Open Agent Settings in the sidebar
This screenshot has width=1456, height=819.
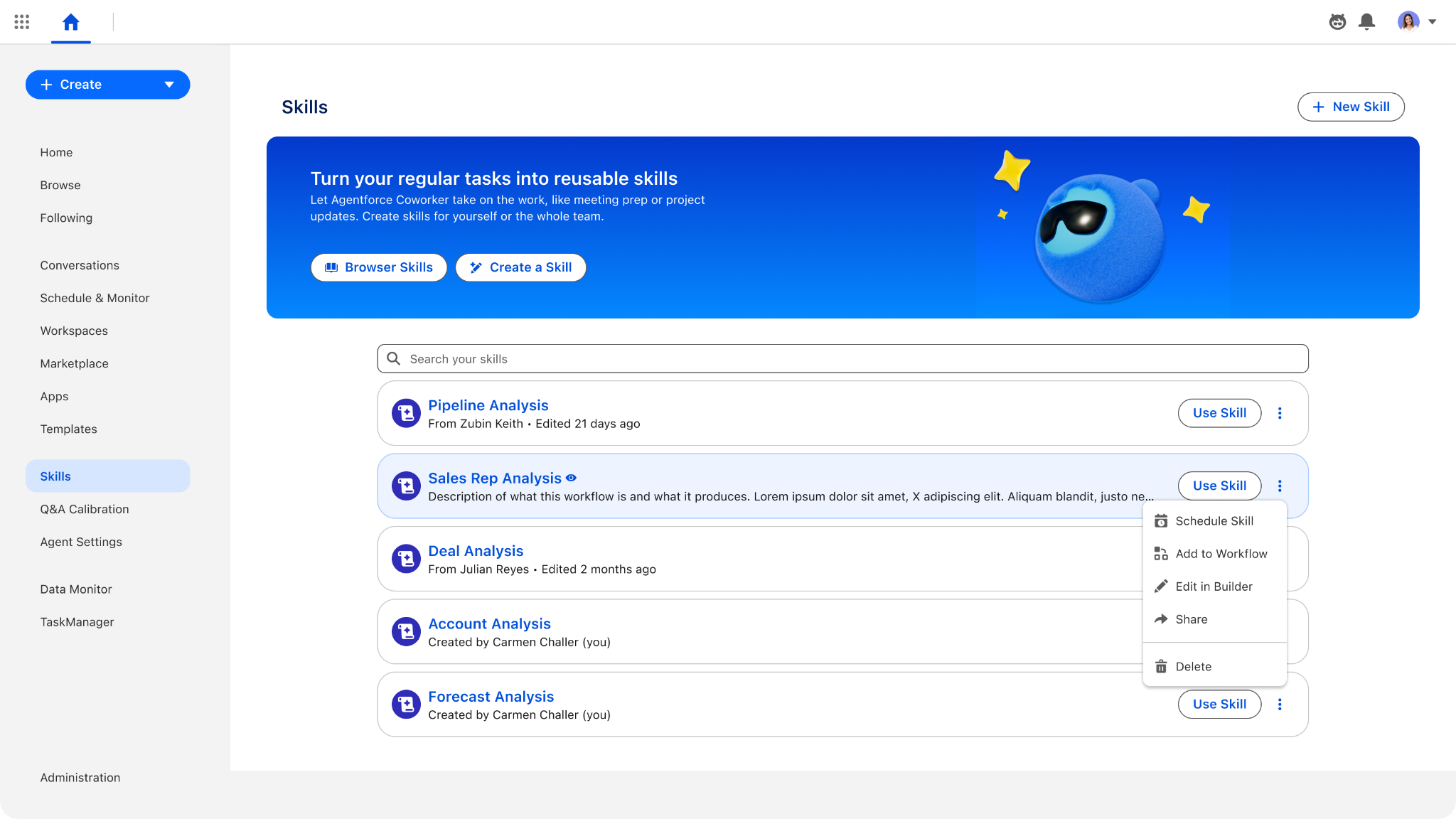tap(81, 542)
